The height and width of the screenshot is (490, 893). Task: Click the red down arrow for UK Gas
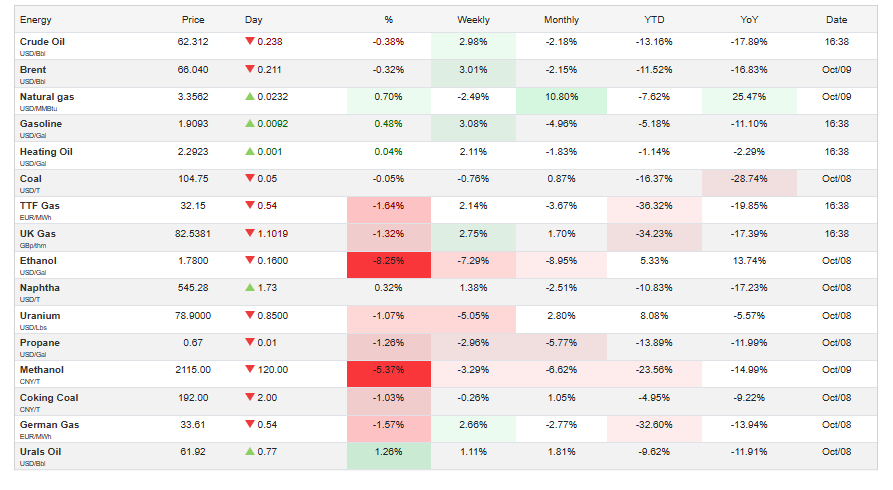tap(249, 234)
